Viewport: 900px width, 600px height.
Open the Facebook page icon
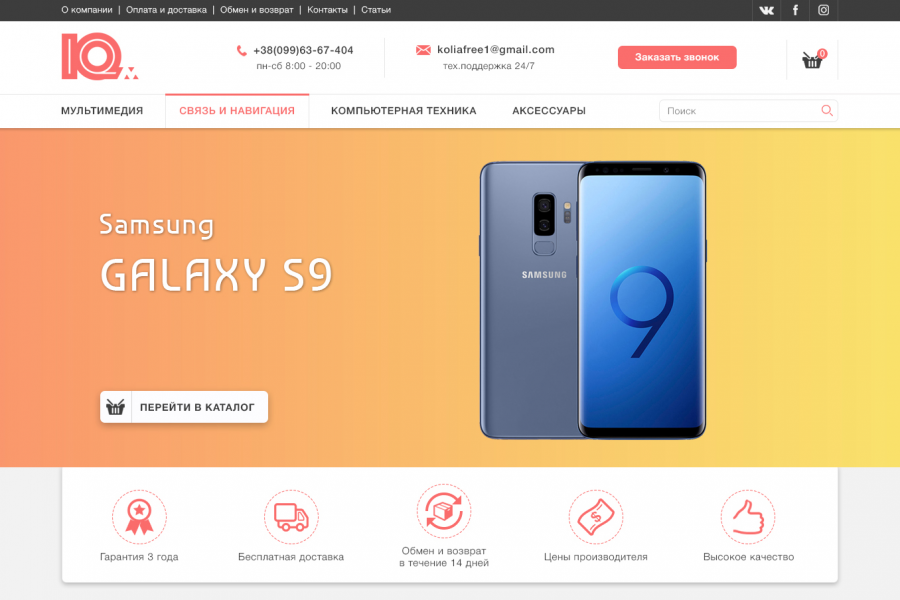coord(795,10)
